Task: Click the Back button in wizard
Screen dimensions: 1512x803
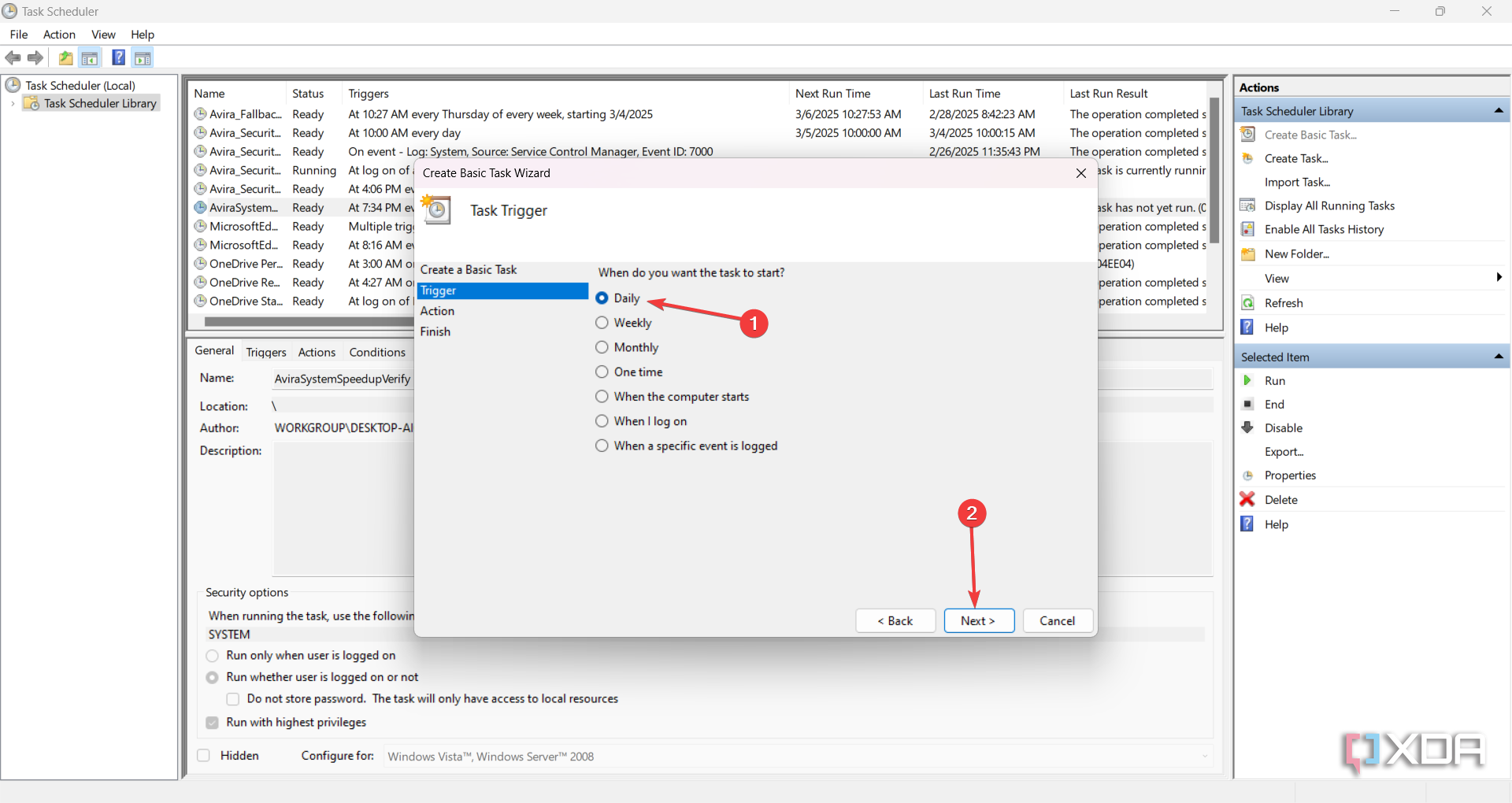Action: tap(895, 620)
